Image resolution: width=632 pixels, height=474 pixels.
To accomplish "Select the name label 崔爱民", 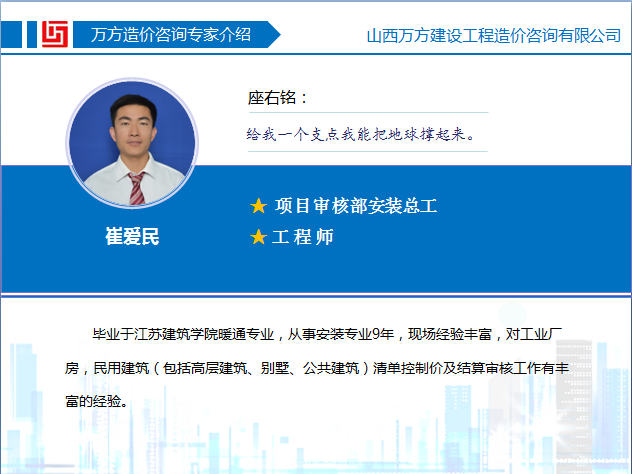I will [x=132, y=238].
